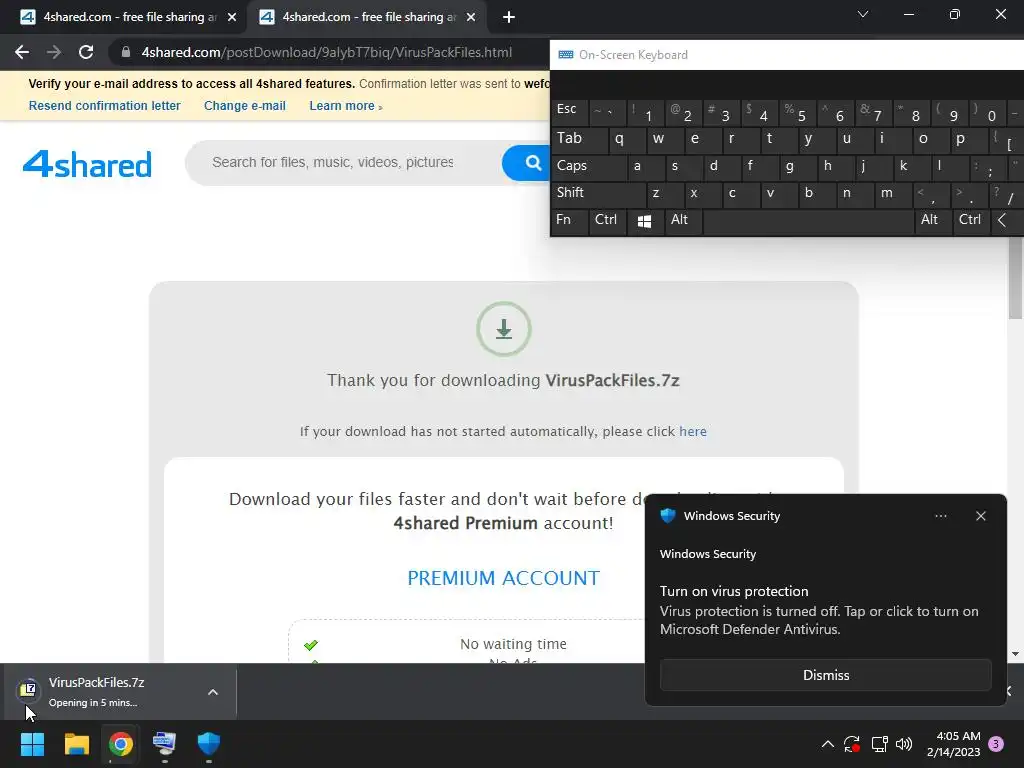Open the clock showing 4:05 AM
Viewport: 1024px width, 768px height.
(953, 744)
